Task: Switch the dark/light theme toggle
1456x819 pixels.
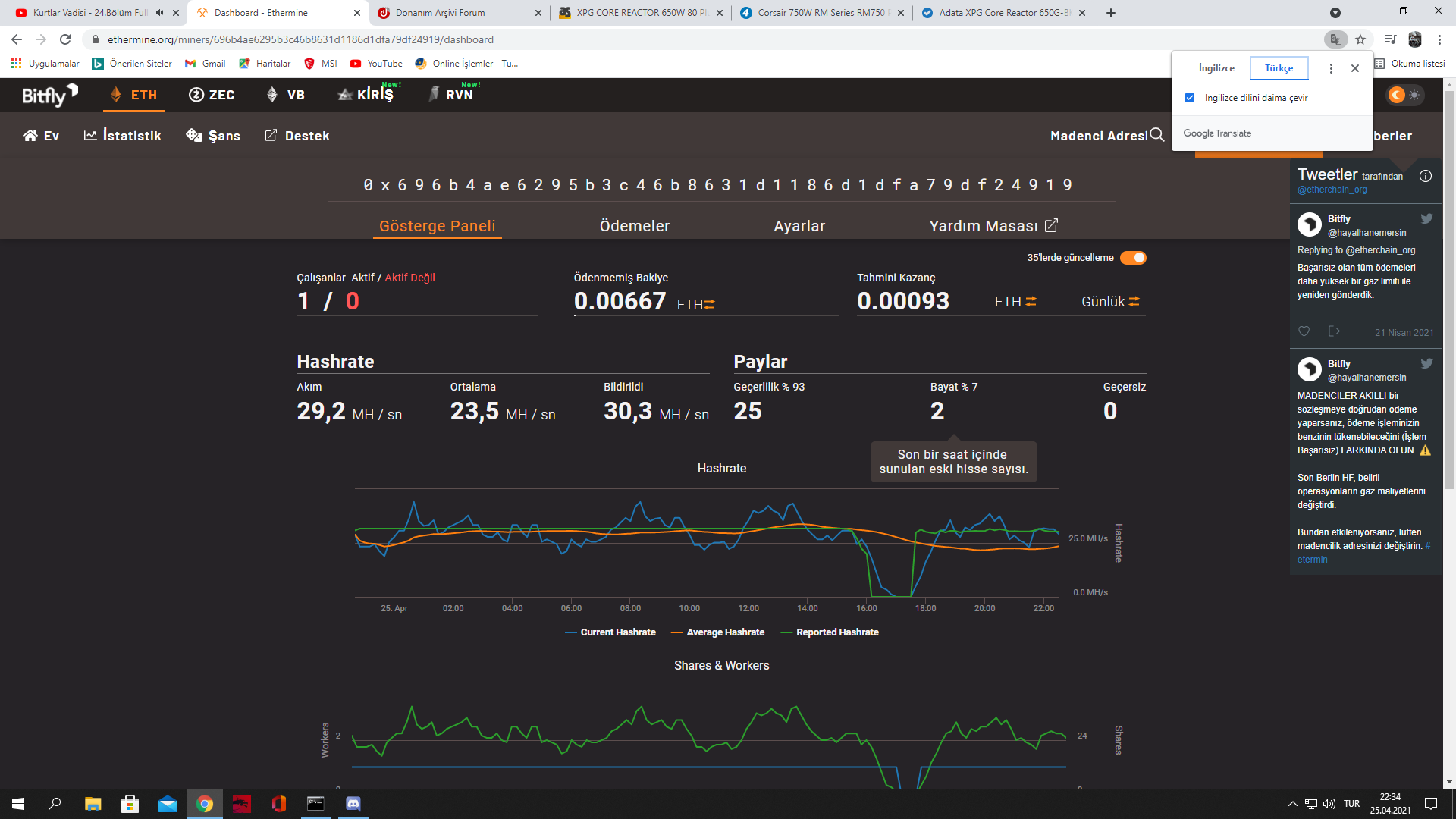Action: click(x=1405, y=95)
